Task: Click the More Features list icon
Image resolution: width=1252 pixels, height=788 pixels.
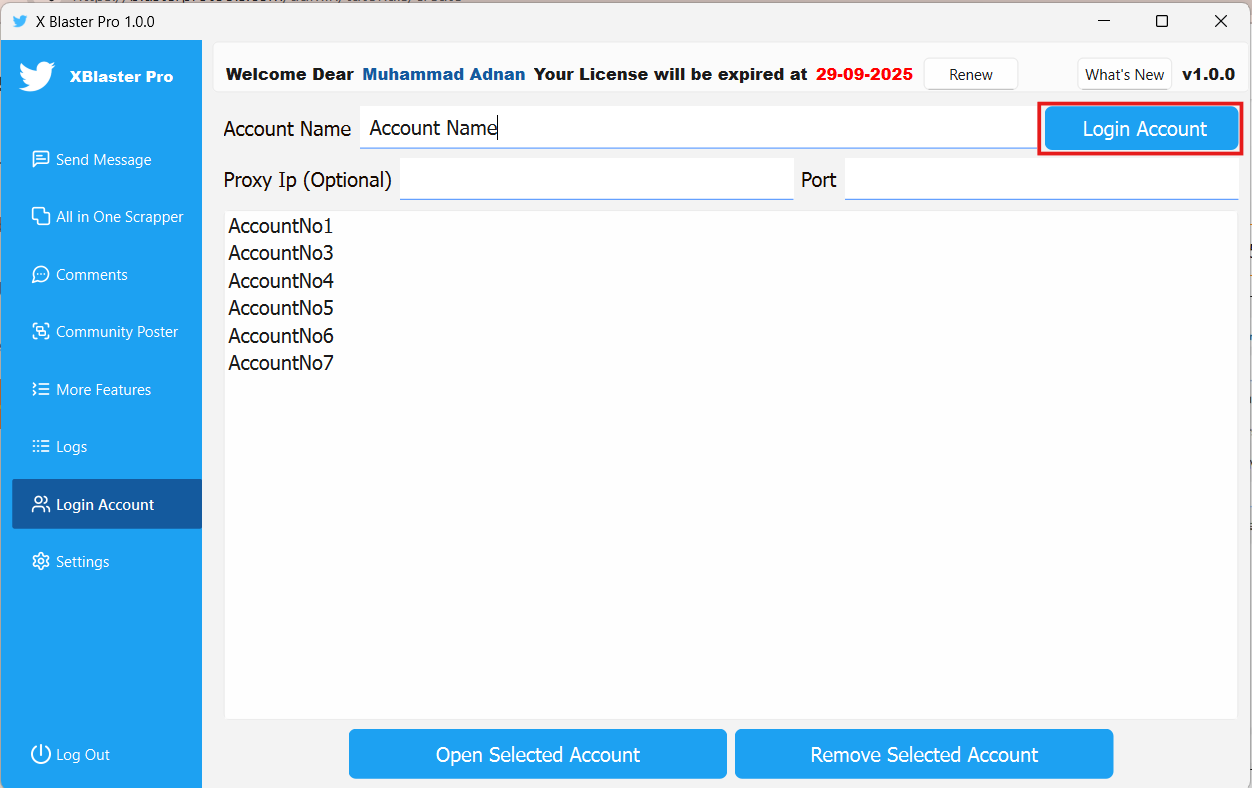Action: (40, 389)
